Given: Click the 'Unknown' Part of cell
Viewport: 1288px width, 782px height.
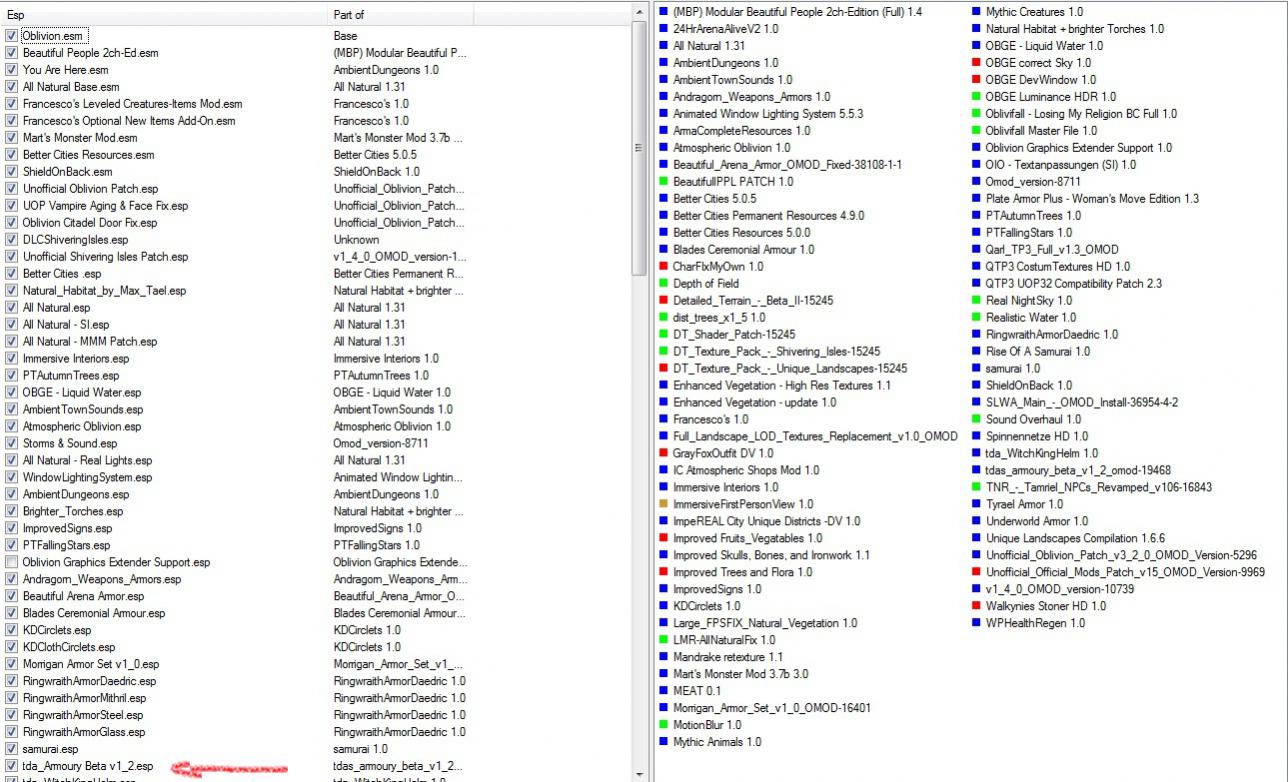Looking at the screenshot, I should coord(356,240).
